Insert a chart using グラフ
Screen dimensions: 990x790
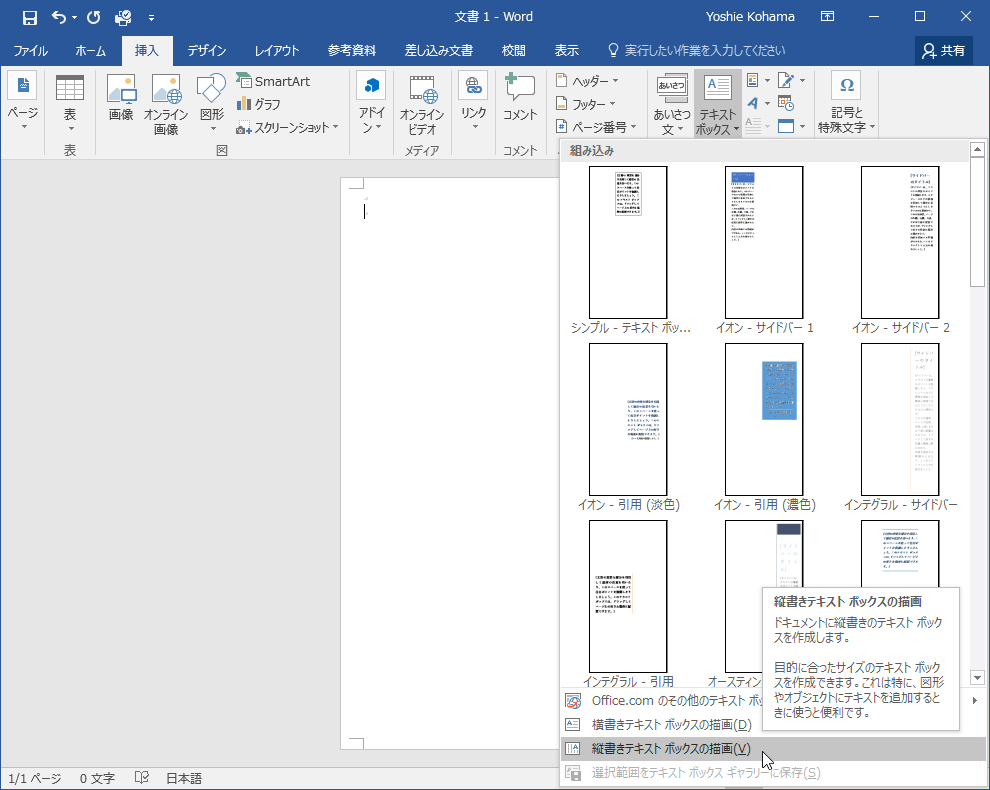259,104
